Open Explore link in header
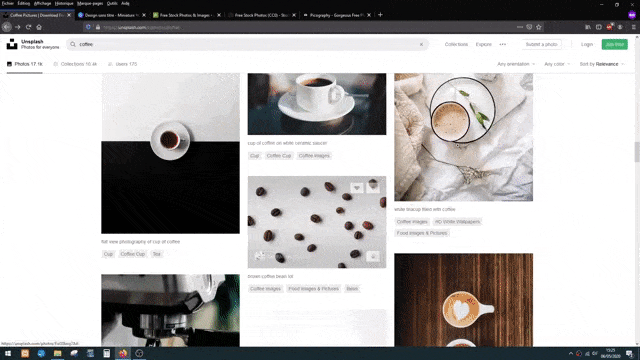This screenshot has height=360, width=640. (483, 44)
